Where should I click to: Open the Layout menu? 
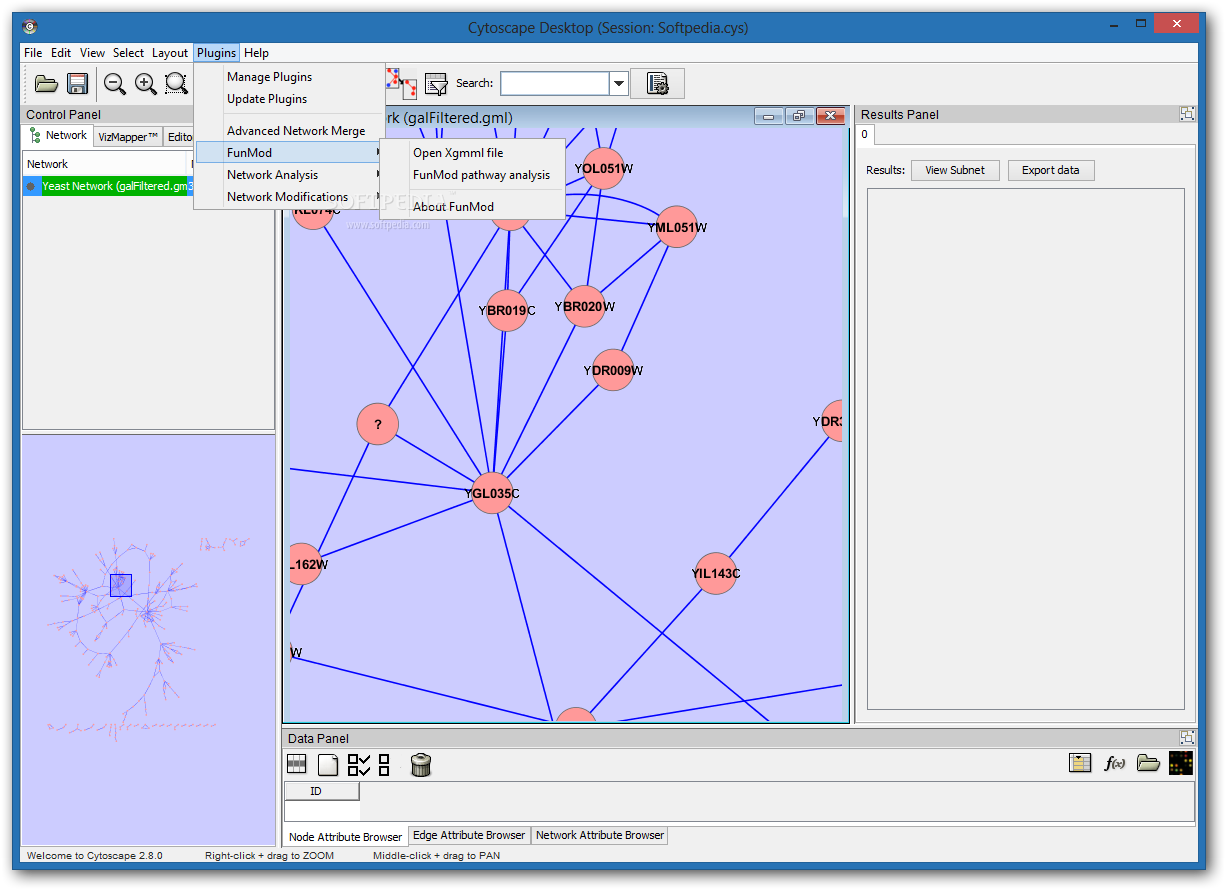point(170,53)
